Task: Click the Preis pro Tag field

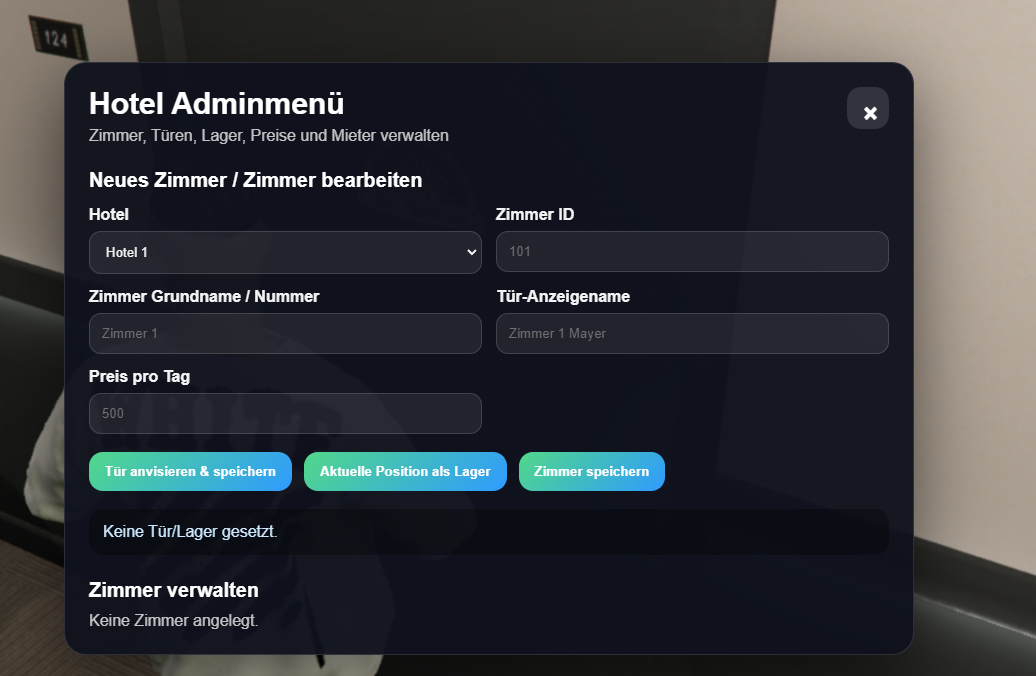Action: (285, 414)
